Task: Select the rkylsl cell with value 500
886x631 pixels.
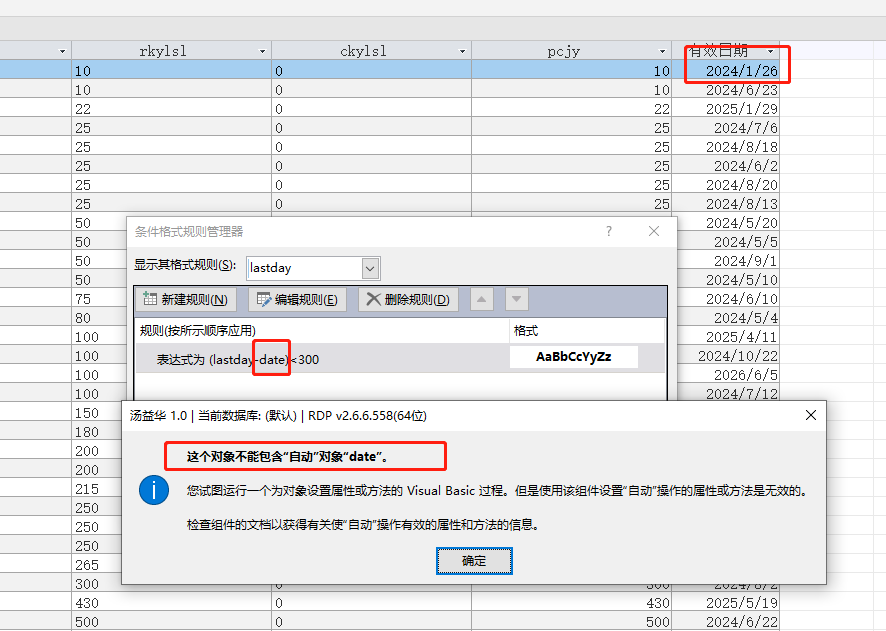Action: tap(172, 621)
